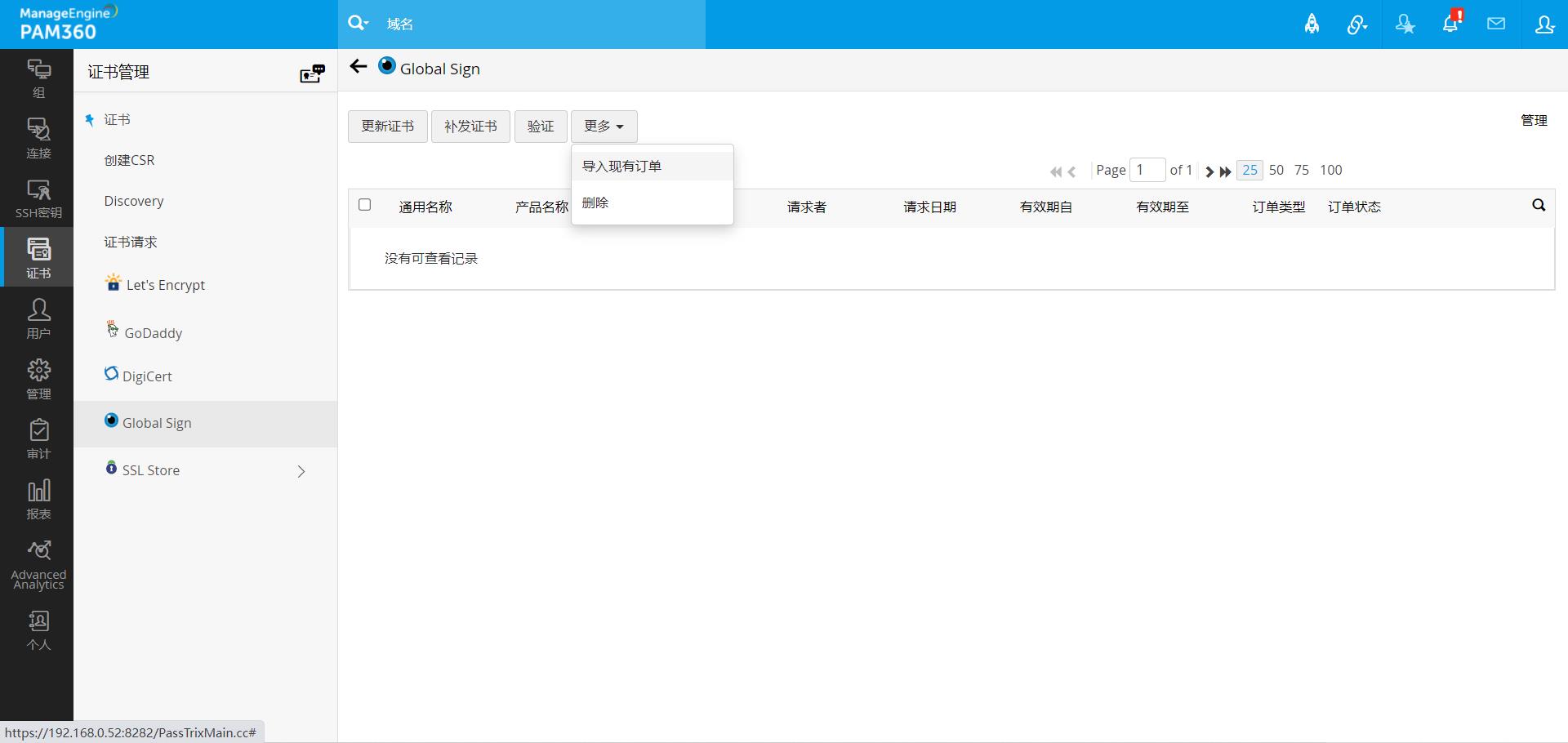Click the 管理 link at top right
Viewport: 1568px width, 743px height.
click(1534, 121)
